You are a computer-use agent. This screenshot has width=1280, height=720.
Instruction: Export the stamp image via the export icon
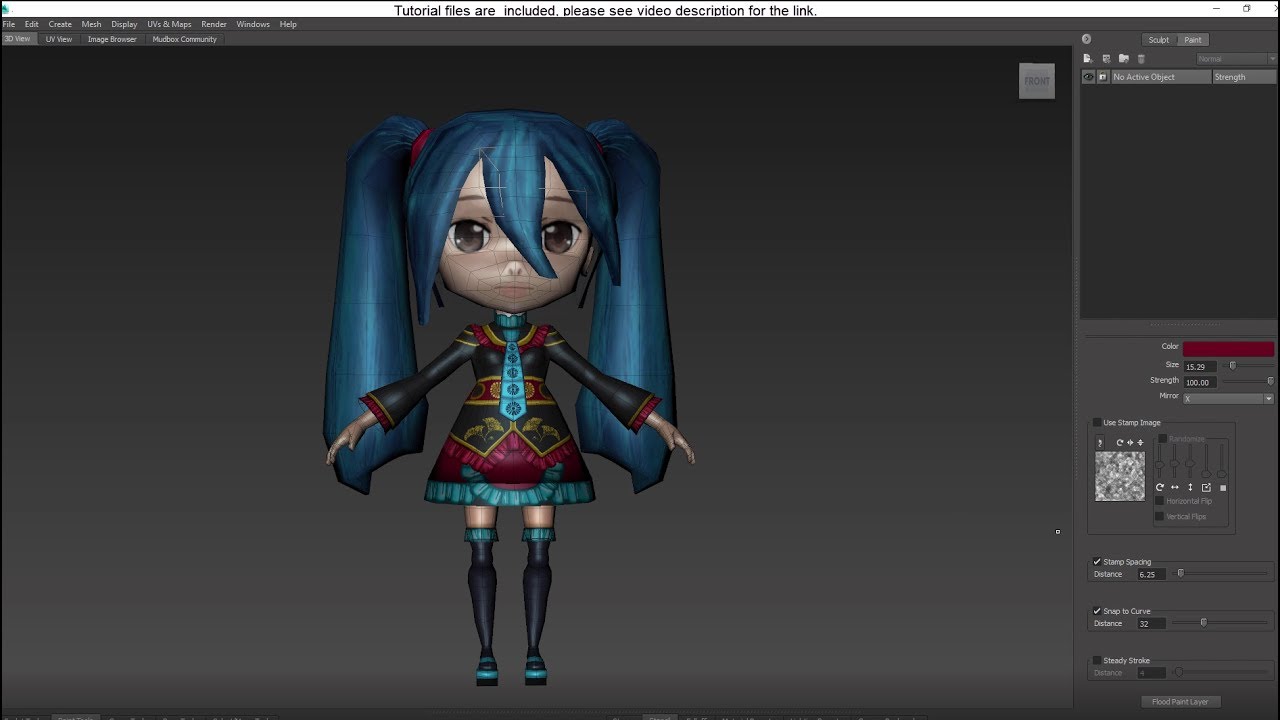point(1206,487)
